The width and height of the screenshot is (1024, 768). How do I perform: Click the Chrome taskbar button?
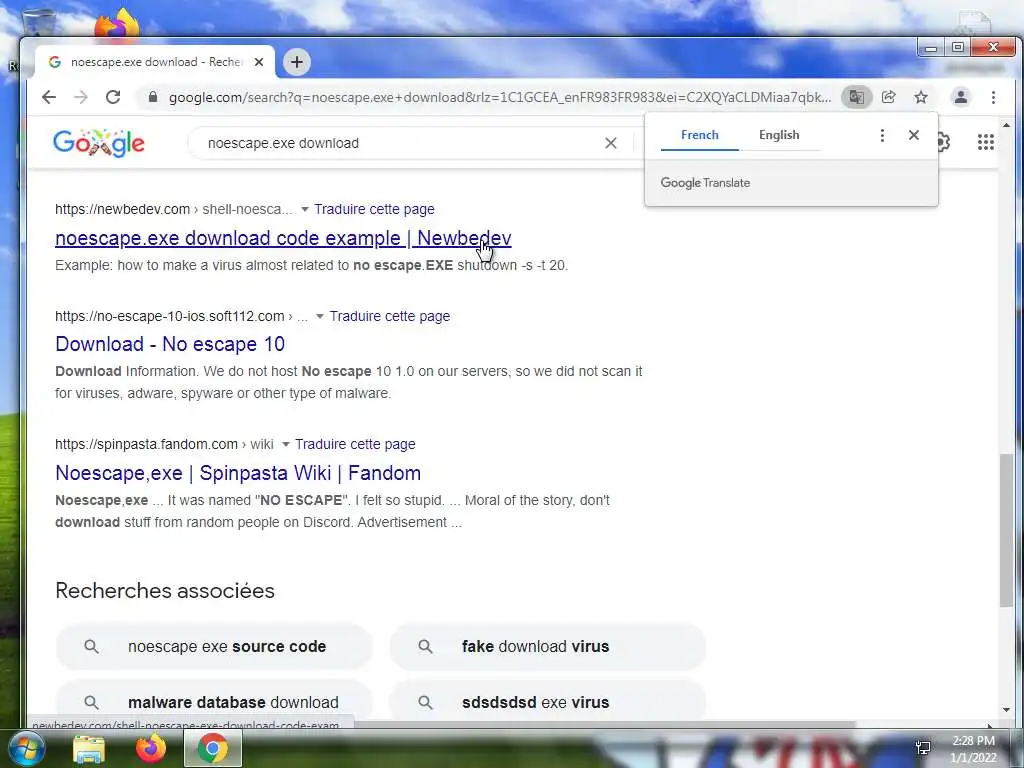tap(213, 748)
